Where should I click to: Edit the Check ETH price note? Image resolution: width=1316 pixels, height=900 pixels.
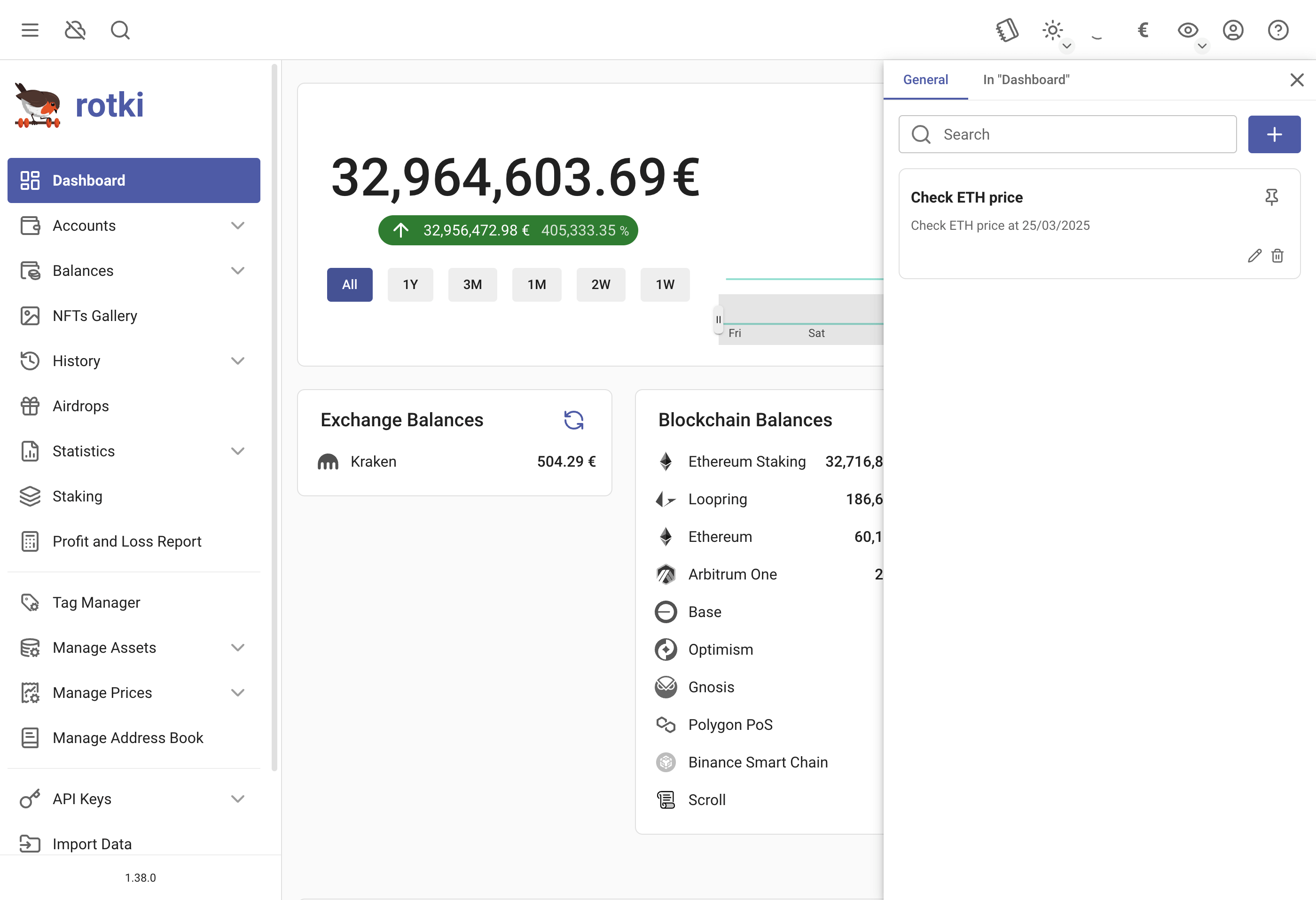click(1254, 256)
